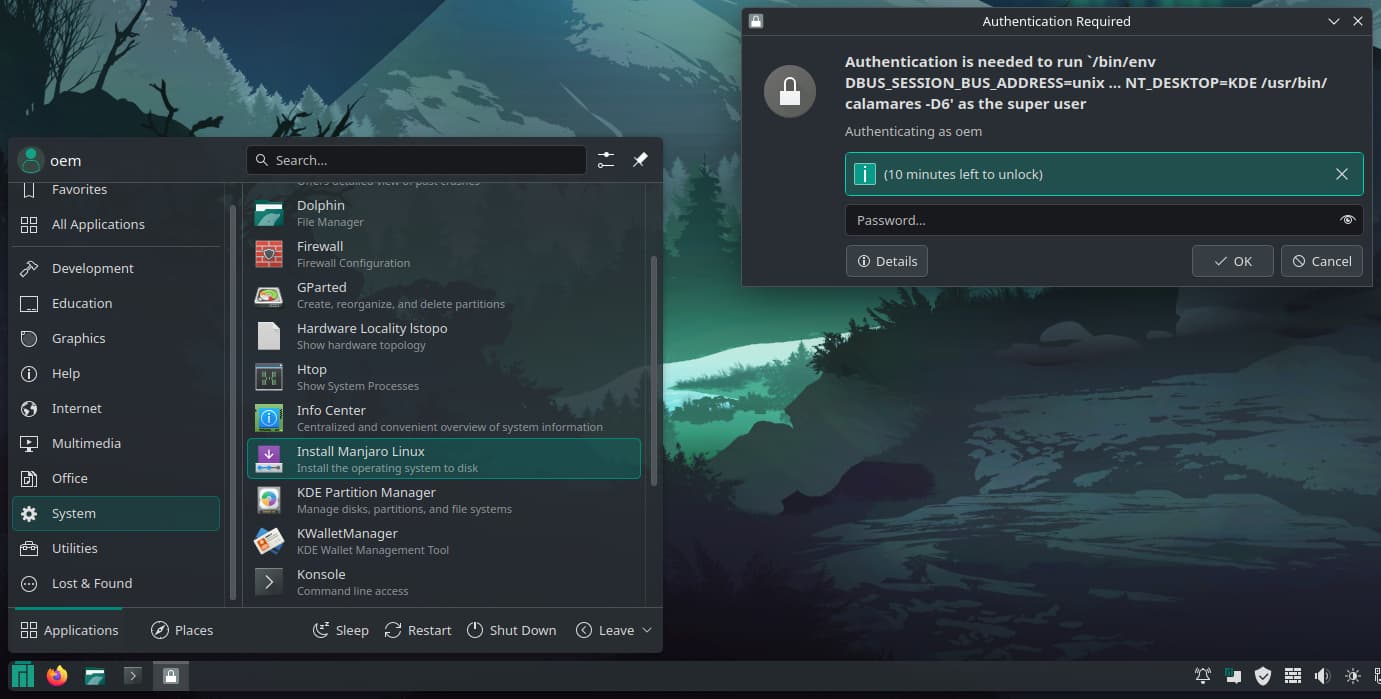Select the All Applications category
1381x699 pixels.
116,224
